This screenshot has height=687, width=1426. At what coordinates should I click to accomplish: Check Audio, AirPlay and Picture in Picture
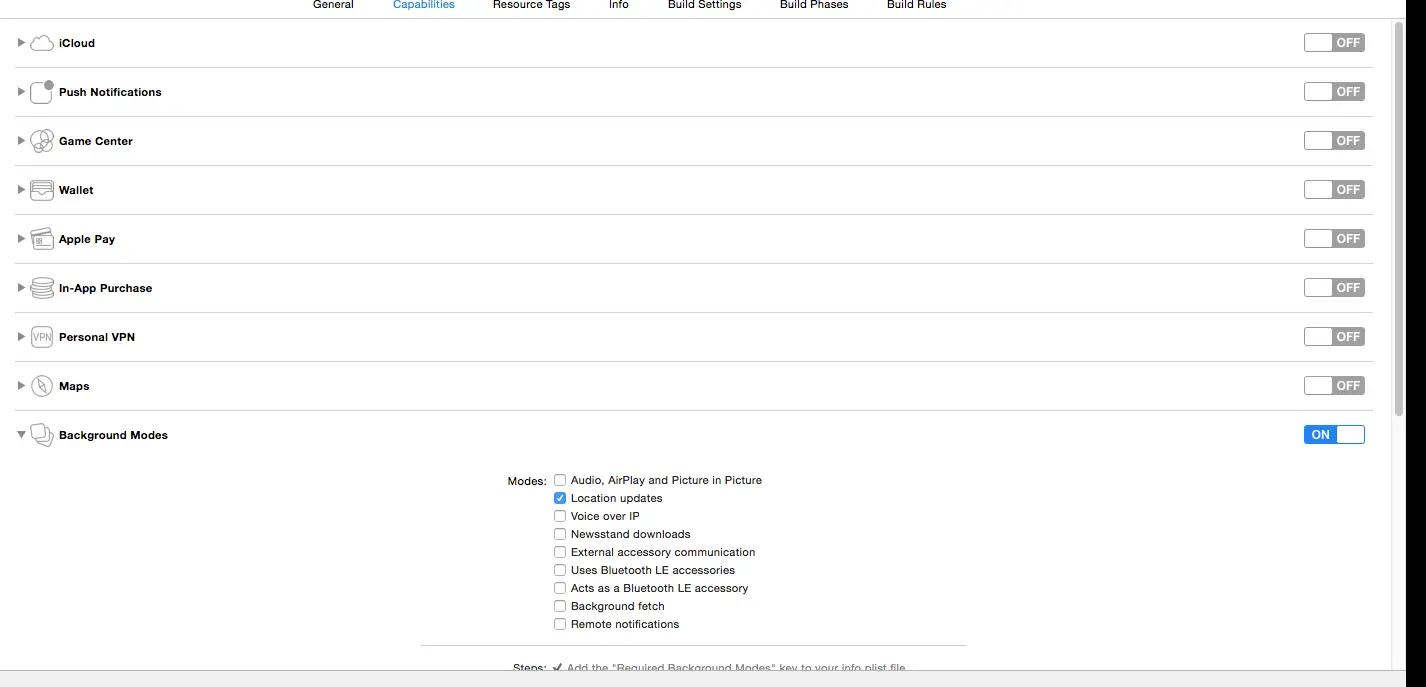(560, 480)
